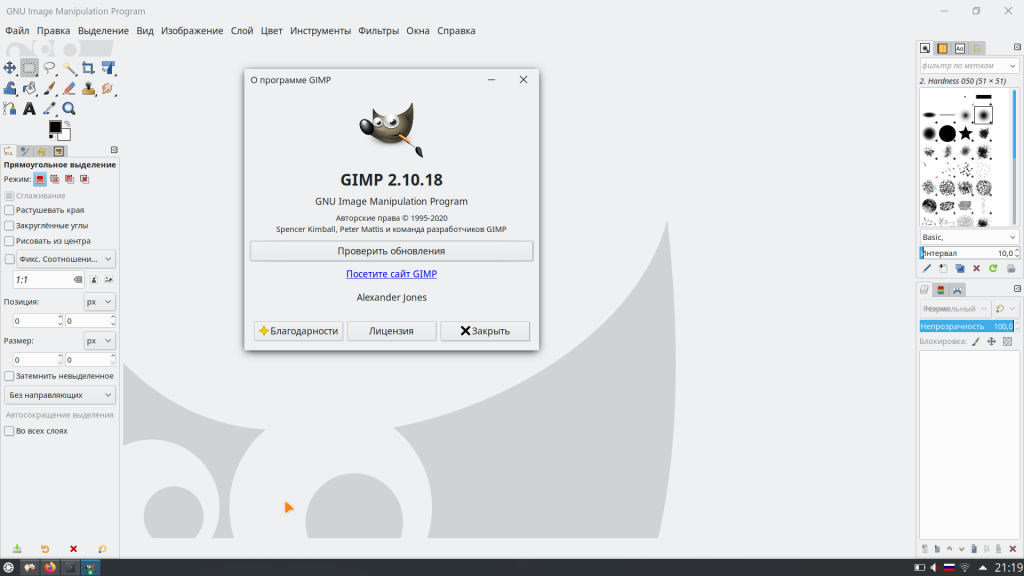Viewport: 1024px width, 576px height.
Task: Click the edit brush pencil icon
Action: coord(927,268)
